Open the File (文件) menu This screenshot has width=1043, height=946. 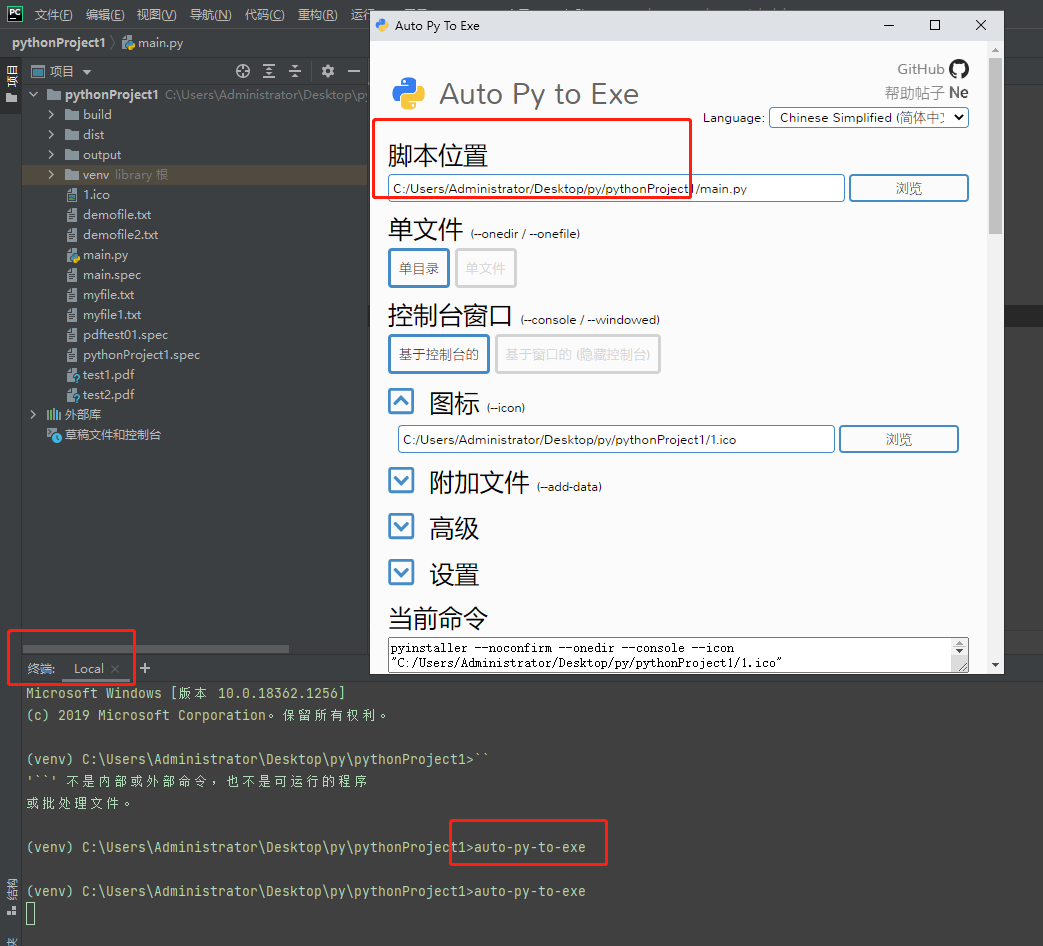[53, 15]
